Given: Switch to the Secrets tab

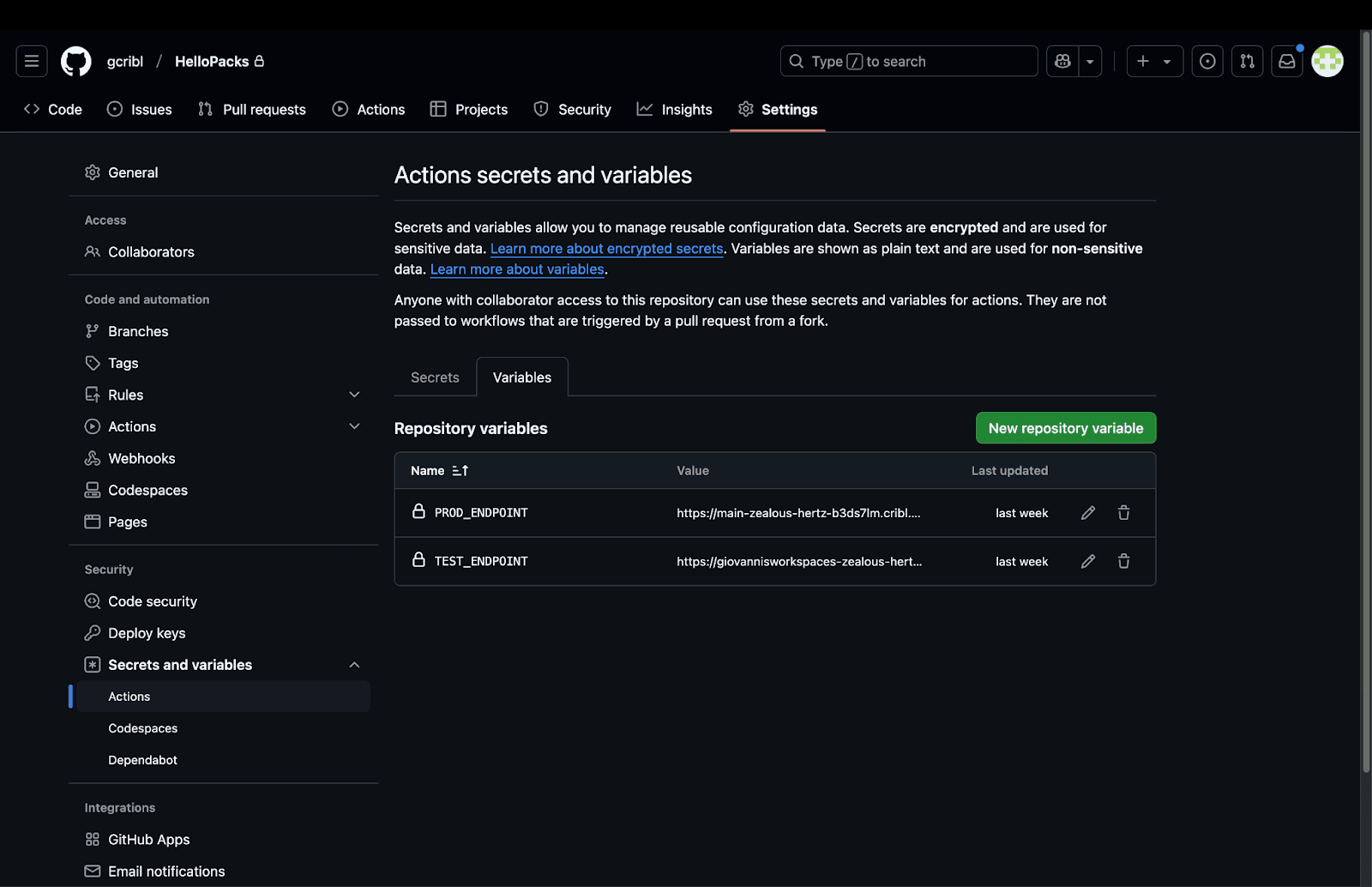Looking at the screenshot, I should click(x=435, y=377).
